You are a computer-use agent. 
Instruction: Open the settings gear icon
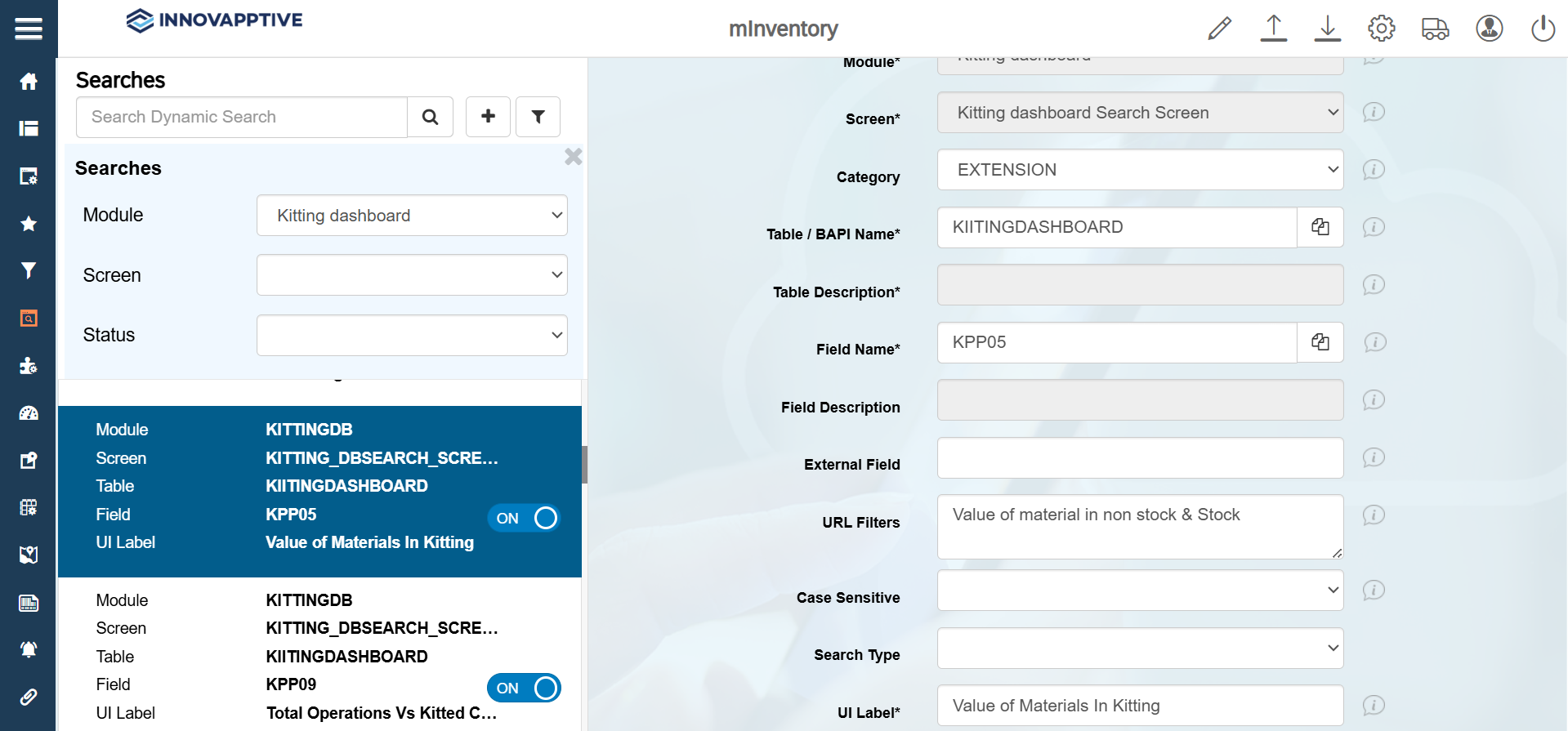(1381, 29)
